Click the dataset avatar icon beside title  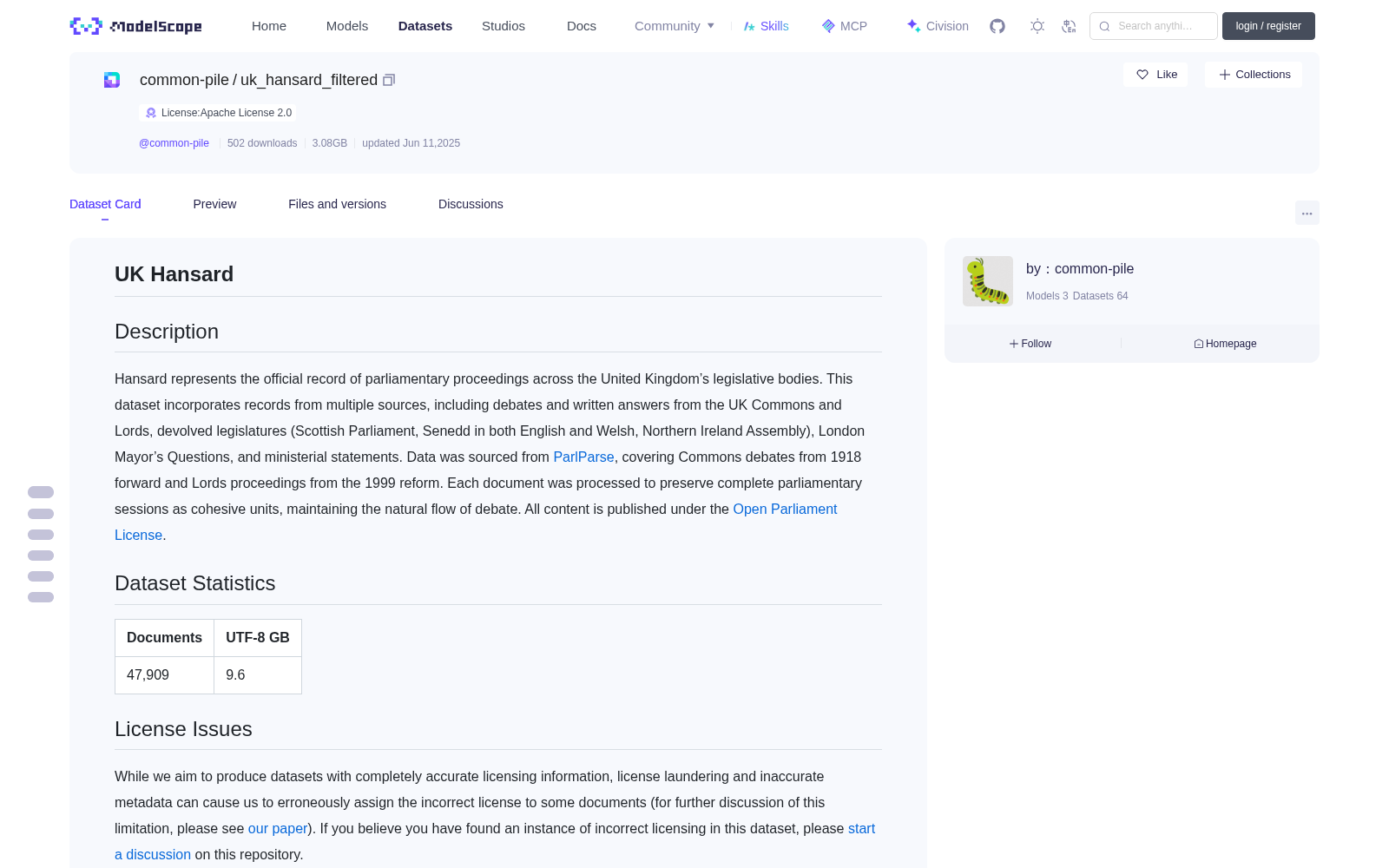pyautogui.click(x=112, y=80)
